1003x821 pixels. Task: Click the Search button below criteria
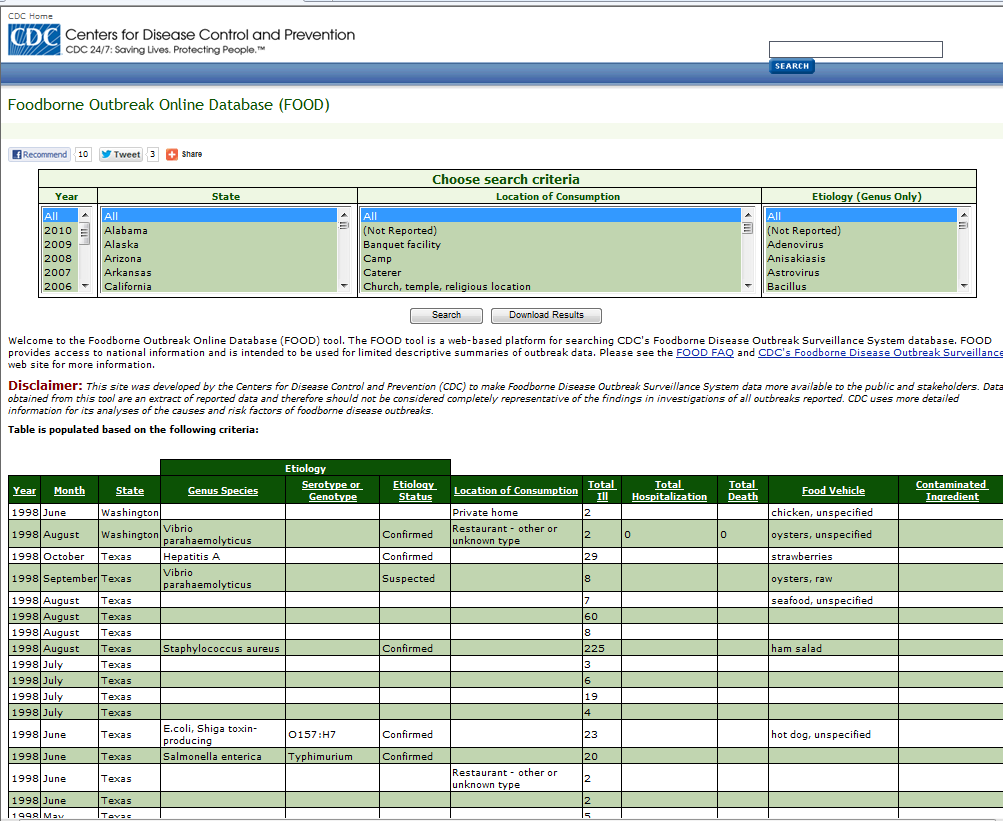446,315
